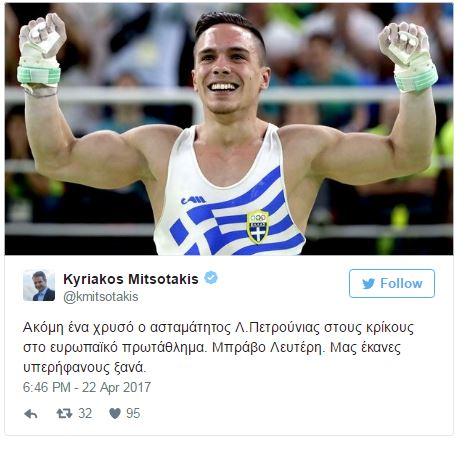Viewport: 467px width, 449px height.
Task: Open Kyriakos Mitsotakis profile avatar
Action: [x=39, y=285]
